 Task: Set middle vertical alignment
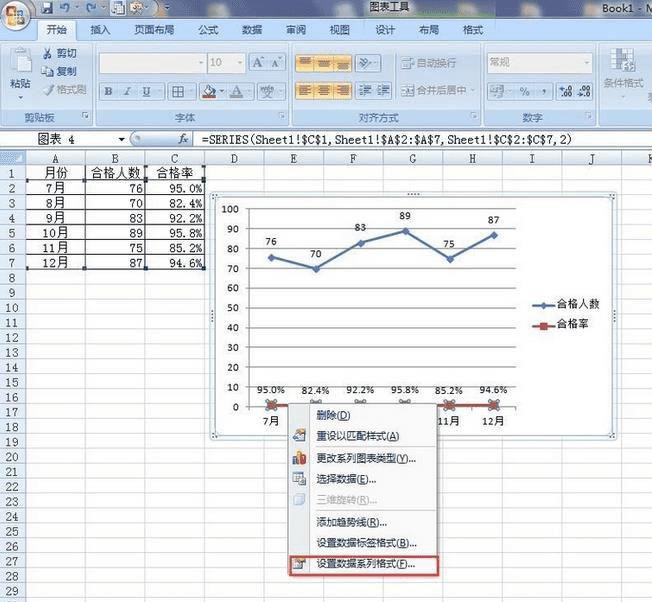click(324, 63)
